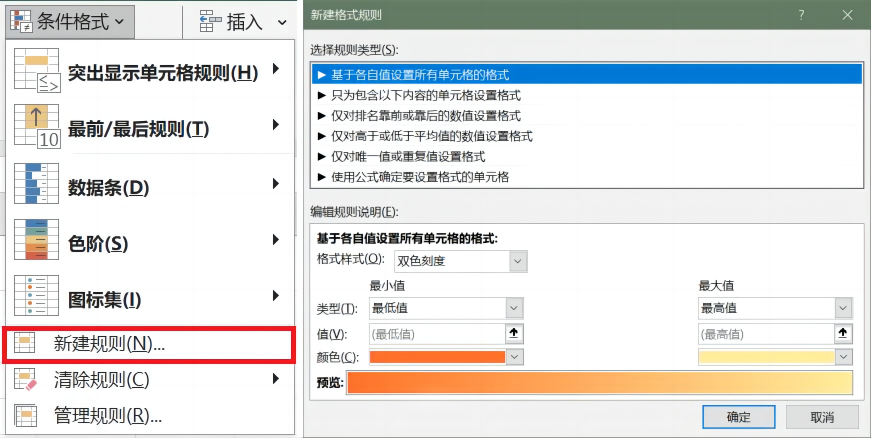The width and height of the screenshot is (871, 438).
Task: Click the 数据条 data bars icon
Action: coord(36,185)
